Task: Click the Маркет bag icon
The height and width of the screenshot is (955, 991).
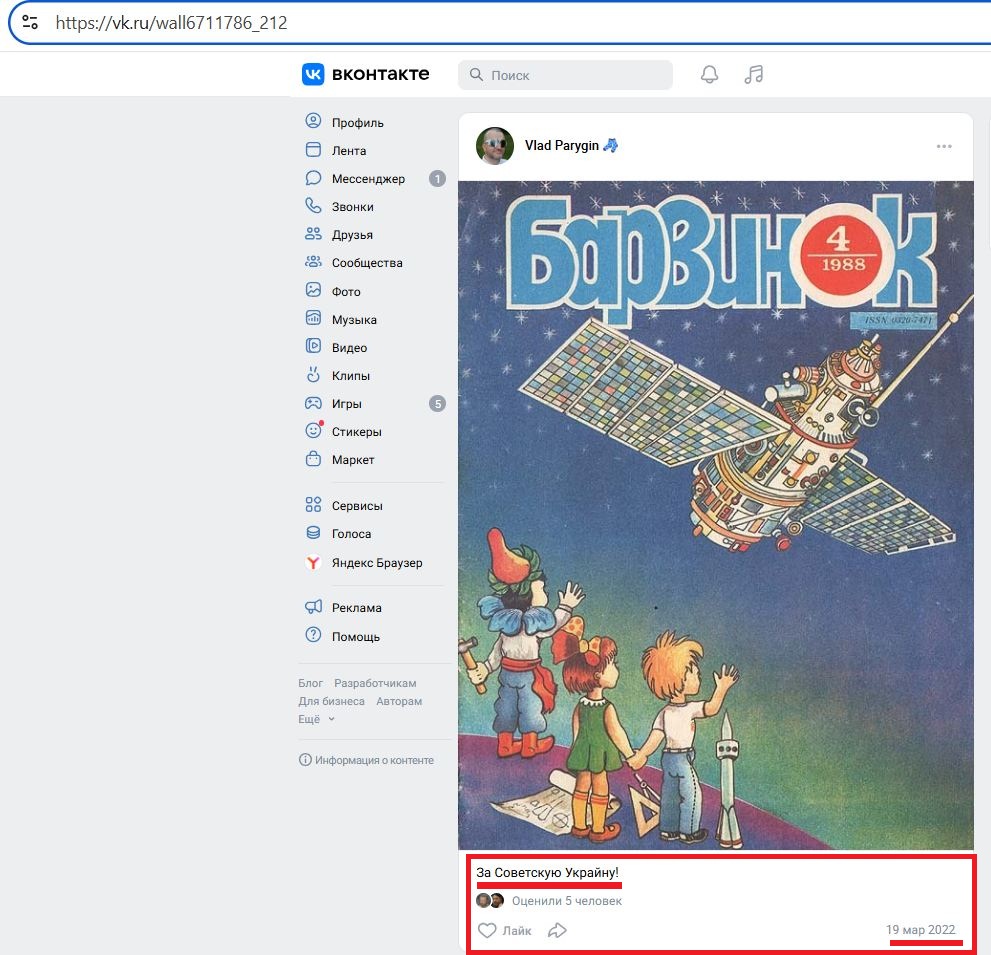Action: [313, 458]
